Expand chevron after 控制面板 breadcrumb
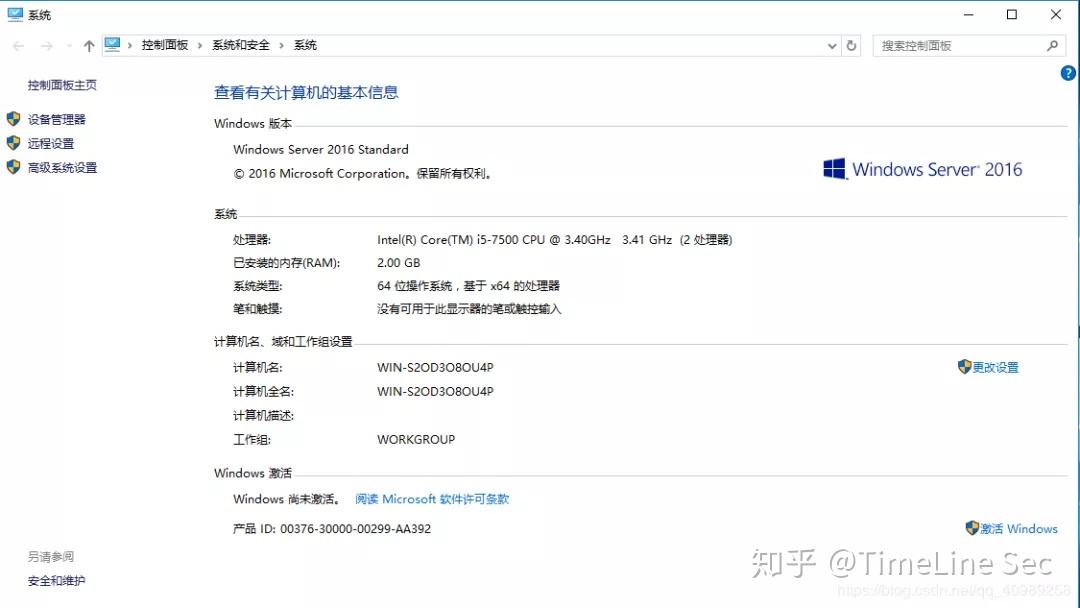This screenshot has height=608, width=1080. 200,45
